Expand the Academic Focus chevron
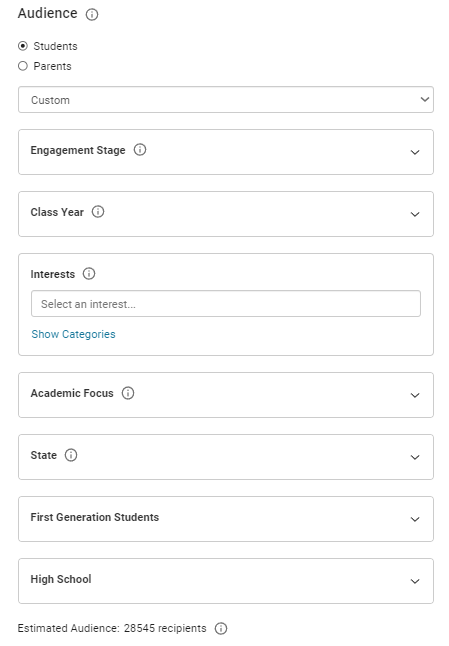The width and height of the screenshot is (449, 646). click(415, 395)
